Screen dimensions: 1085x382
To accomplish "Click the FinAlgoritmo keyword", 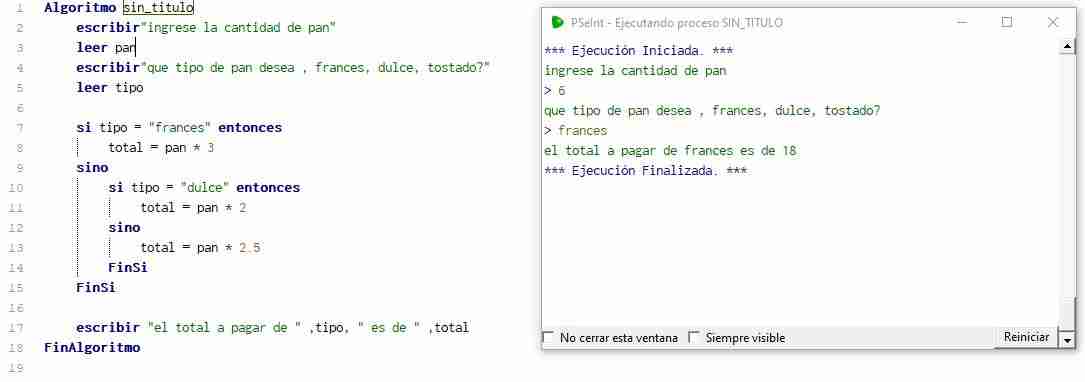I will (92, 347).
